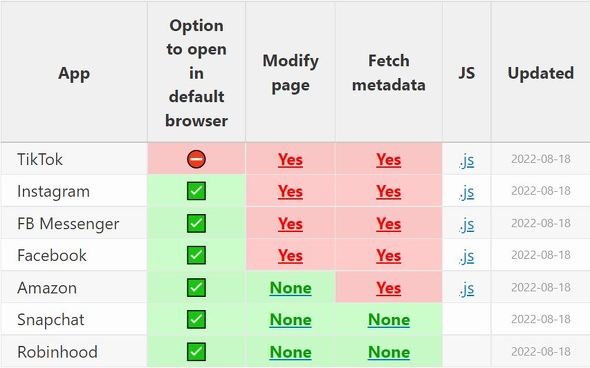
Task: Open TikTok's .js file link
Action: click(466, 160)
